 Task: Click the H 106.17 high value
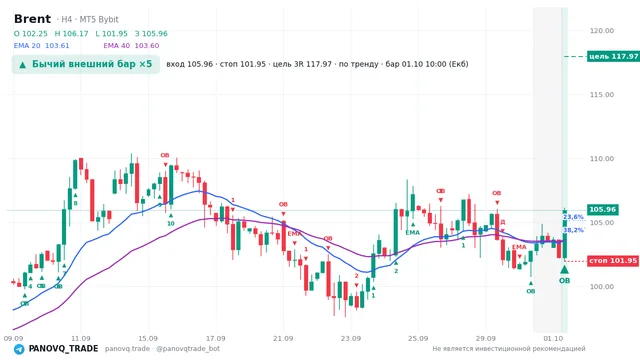tap(71, 34)
